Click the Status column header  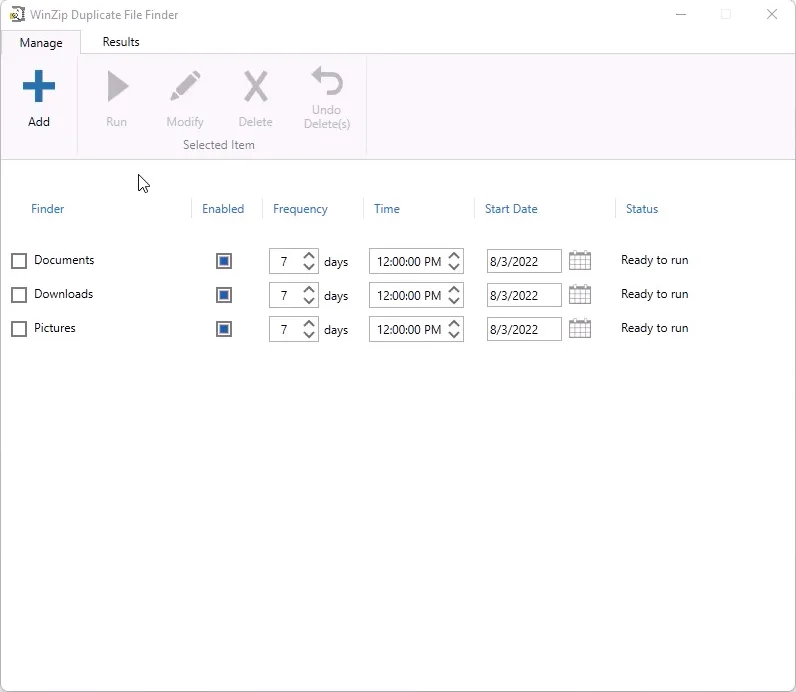click(642, 209)
